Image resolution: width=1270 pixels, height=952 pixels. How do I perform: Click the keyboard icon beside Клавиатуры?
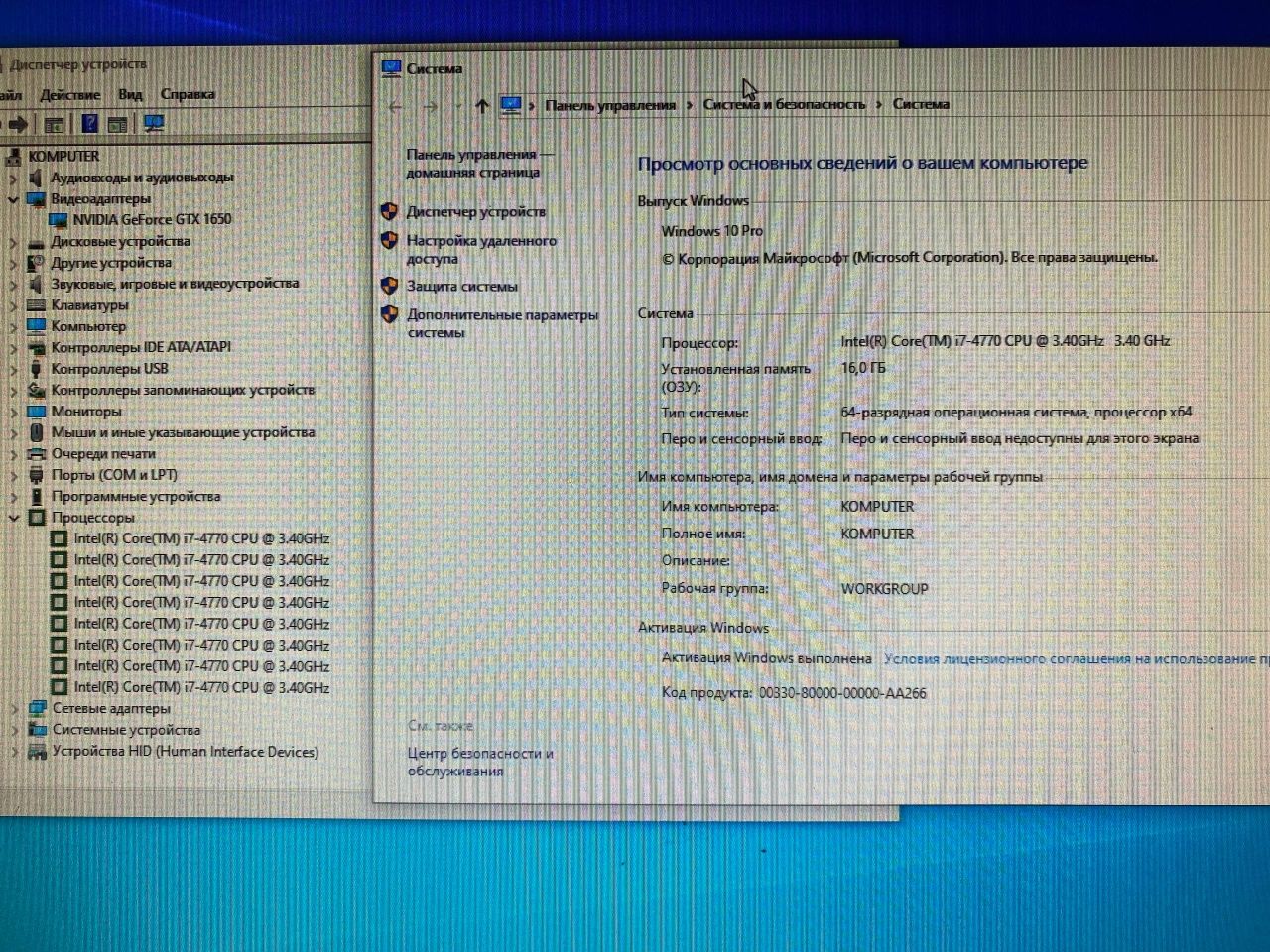(37, 305)
